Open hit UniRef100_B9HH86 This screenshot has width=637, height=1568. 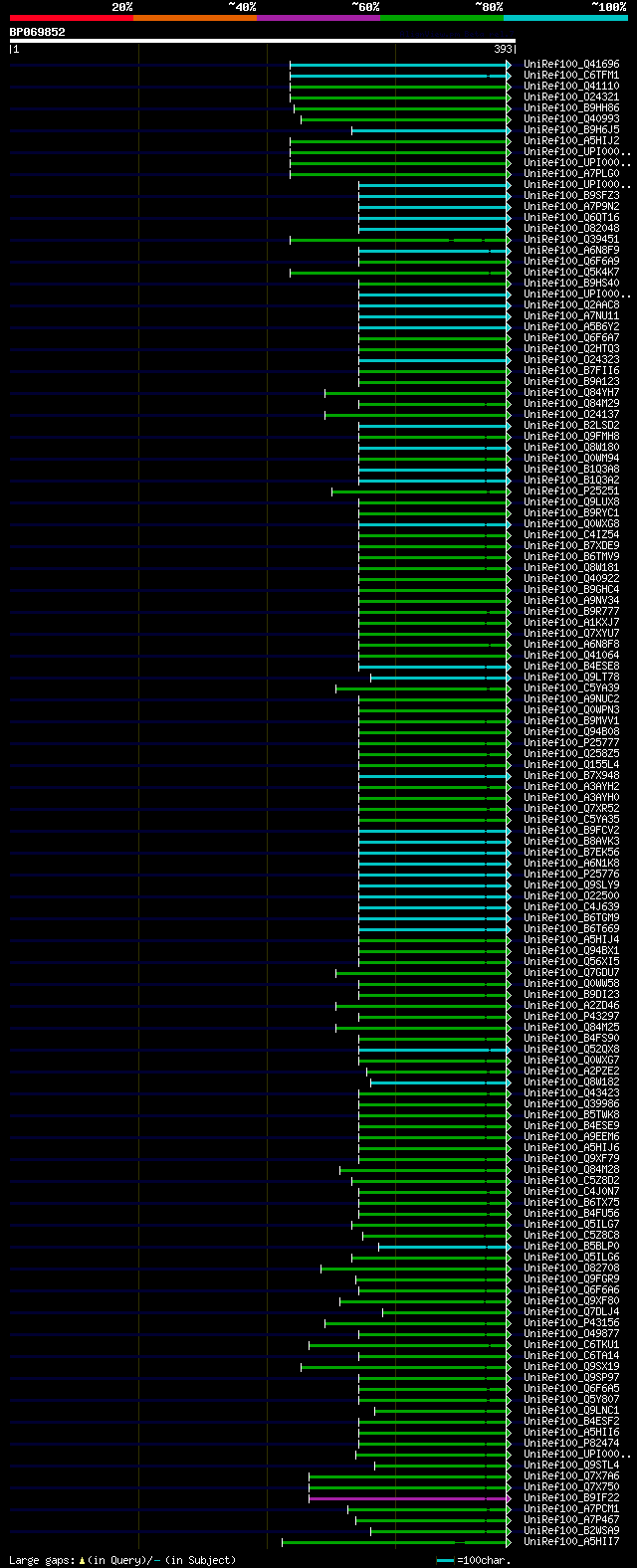(x=571, y=108)
